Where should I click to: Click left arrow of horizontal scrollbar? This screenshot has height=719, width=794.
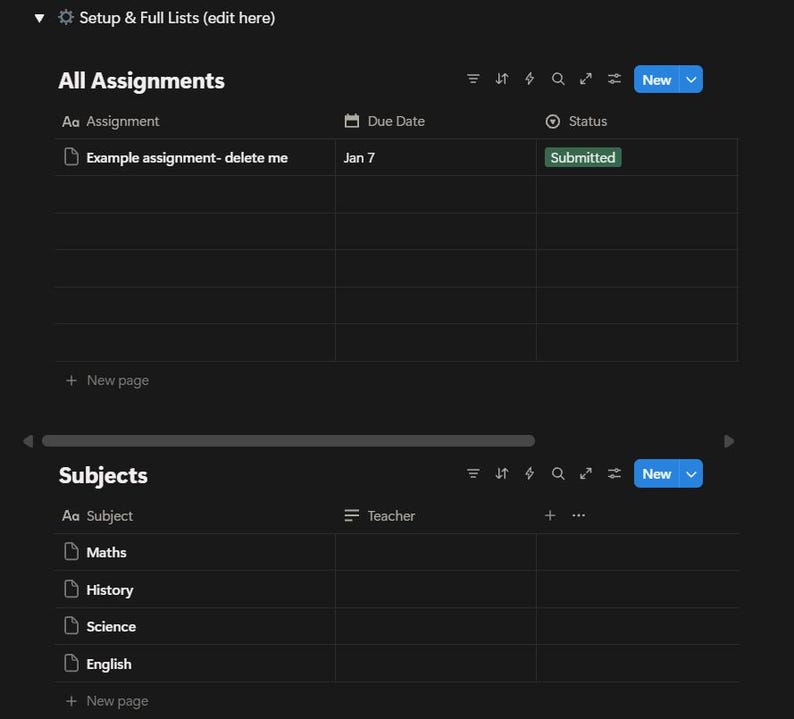[x=28, y=441]
